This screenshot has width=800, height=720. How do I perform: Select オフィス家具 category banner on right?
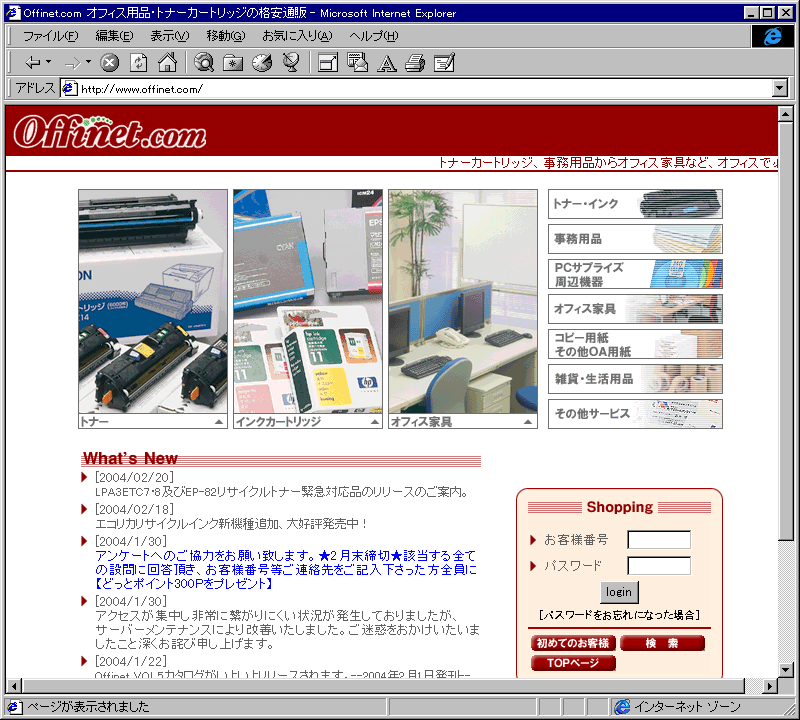(x=635, y=309)
